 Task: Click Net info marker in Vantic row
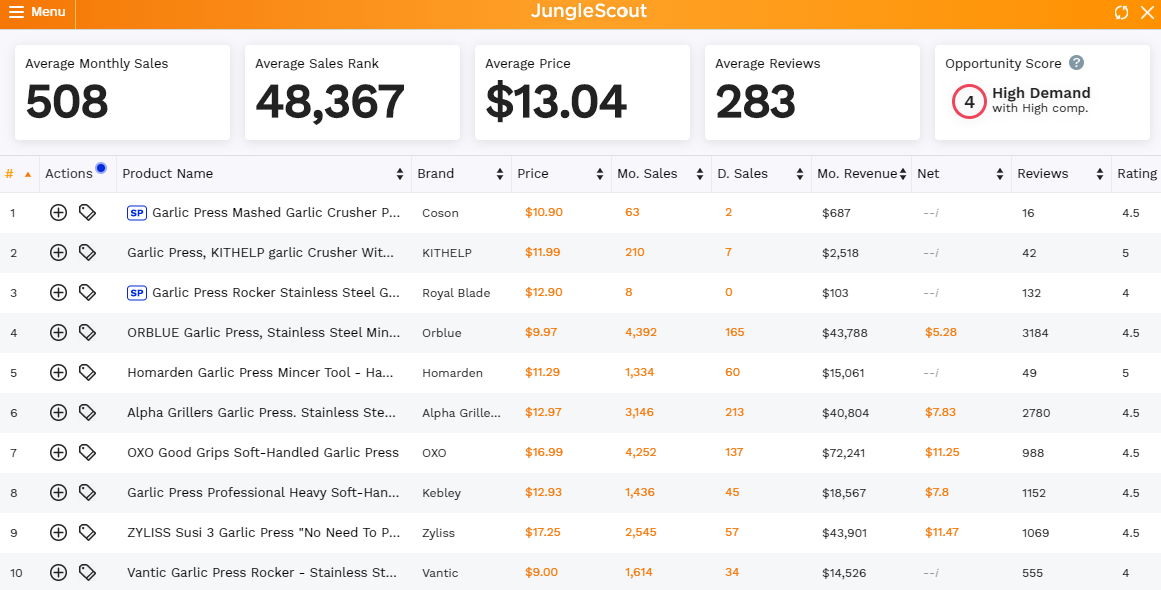(x=931, y=573)
